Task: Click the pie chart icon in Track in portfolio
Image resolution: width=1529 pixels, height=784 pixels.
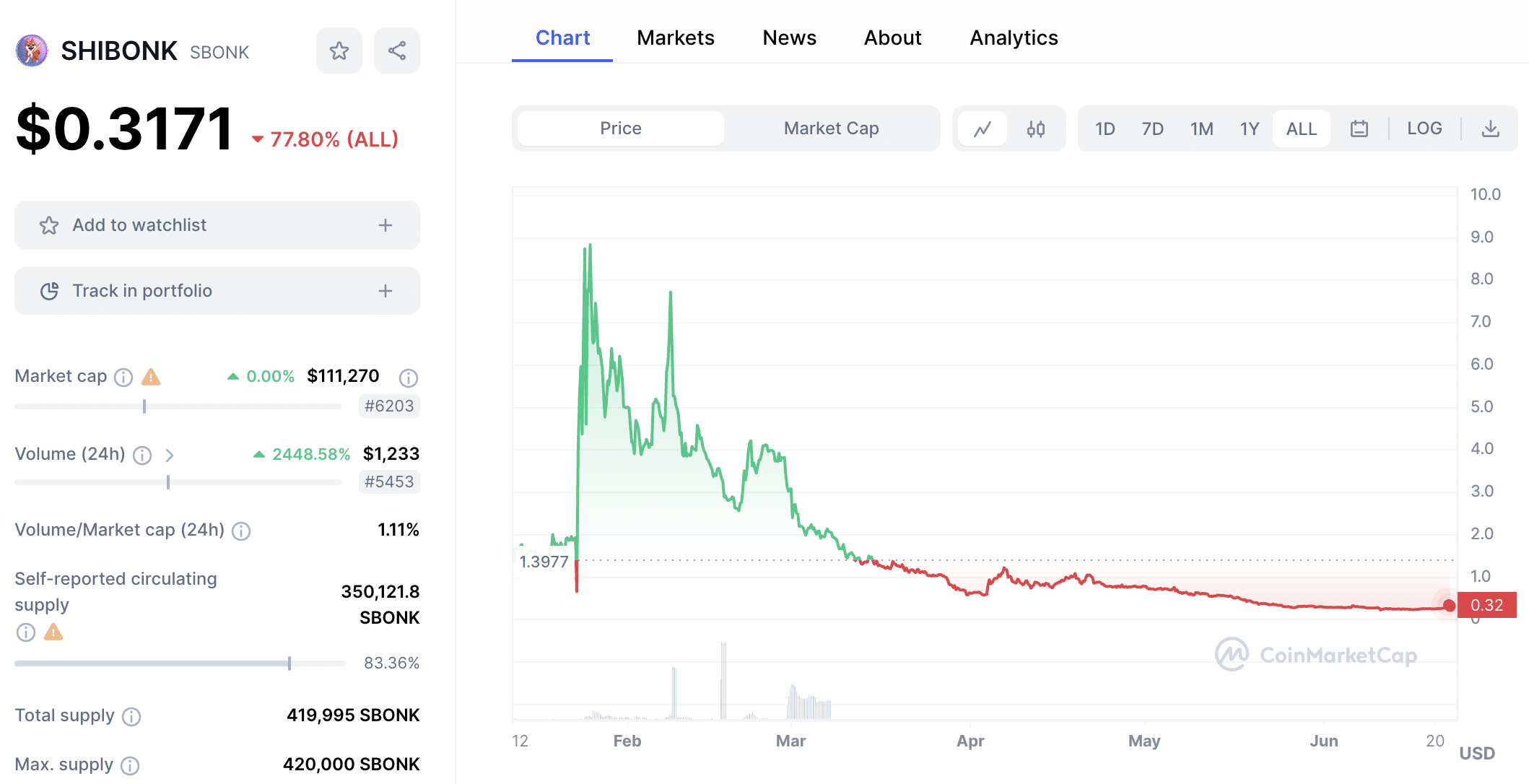Action: (49, 291)
